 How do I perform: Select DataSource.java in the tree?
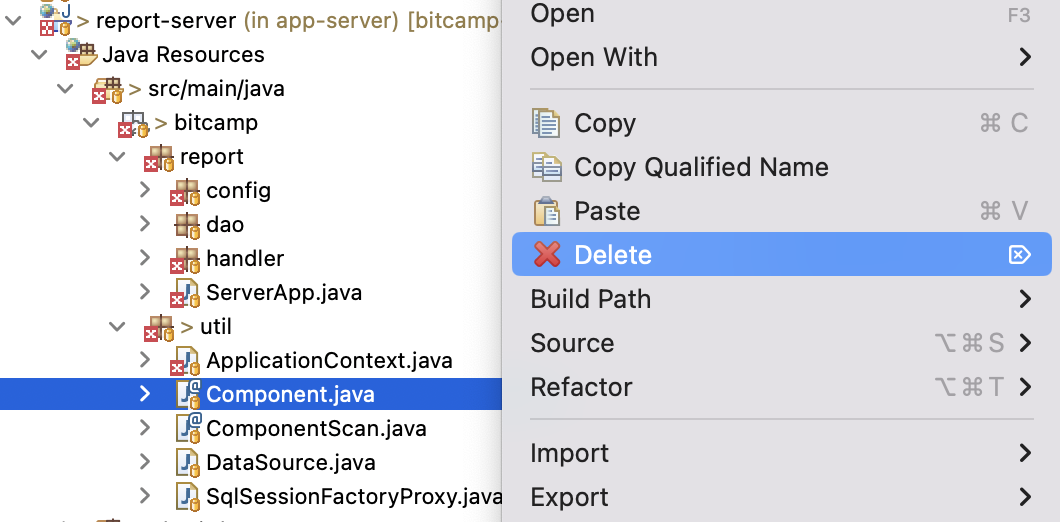pyautogui.click(x=291, y=462)
